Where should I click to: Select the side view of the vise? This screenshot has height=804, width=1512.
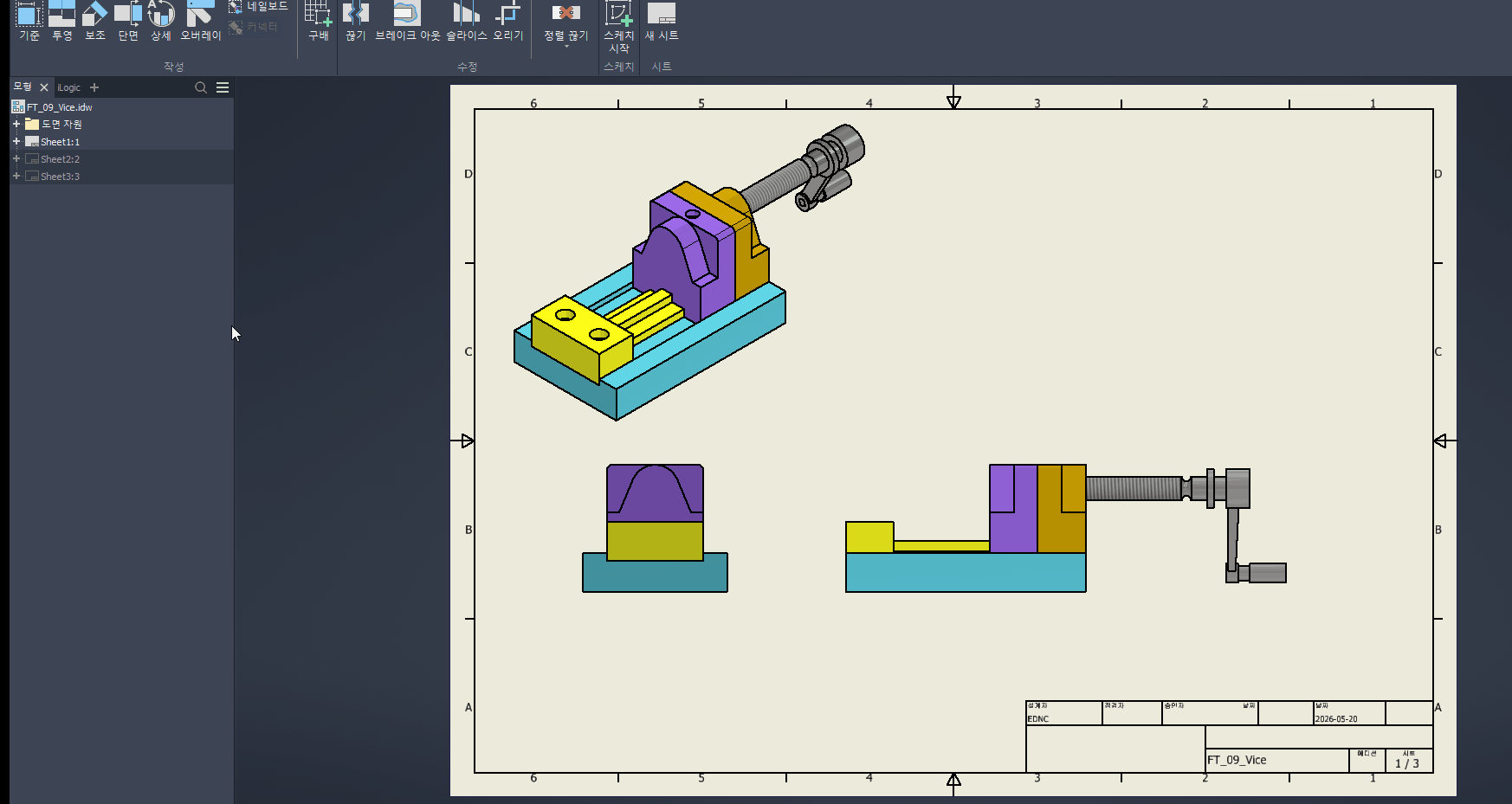pyautogui.click(x=655, y=528)
